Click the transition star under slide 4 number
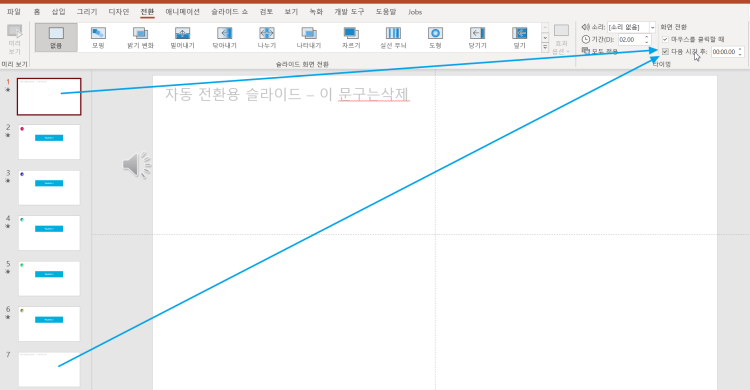Viewport: 750px width, 390px height. 8,226
